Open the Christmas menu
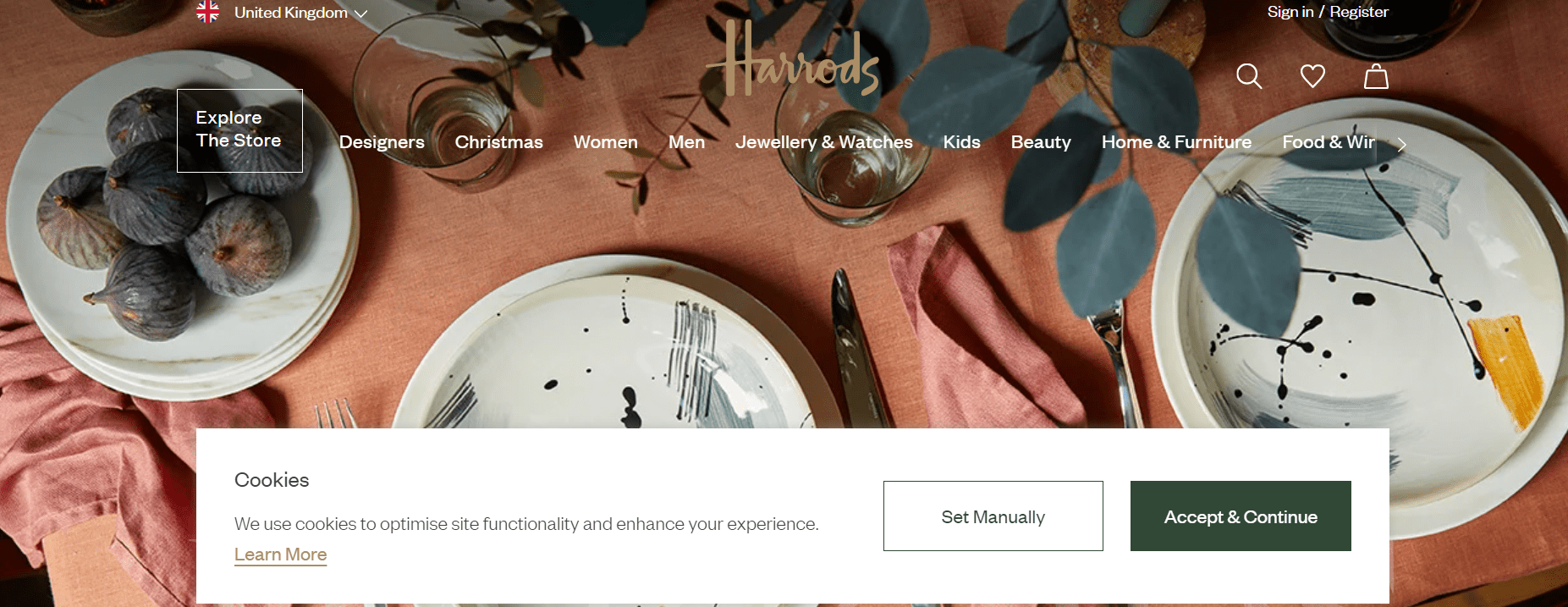Image resolution: width=1568 pixels, height=607 pixels. (499, 142)
